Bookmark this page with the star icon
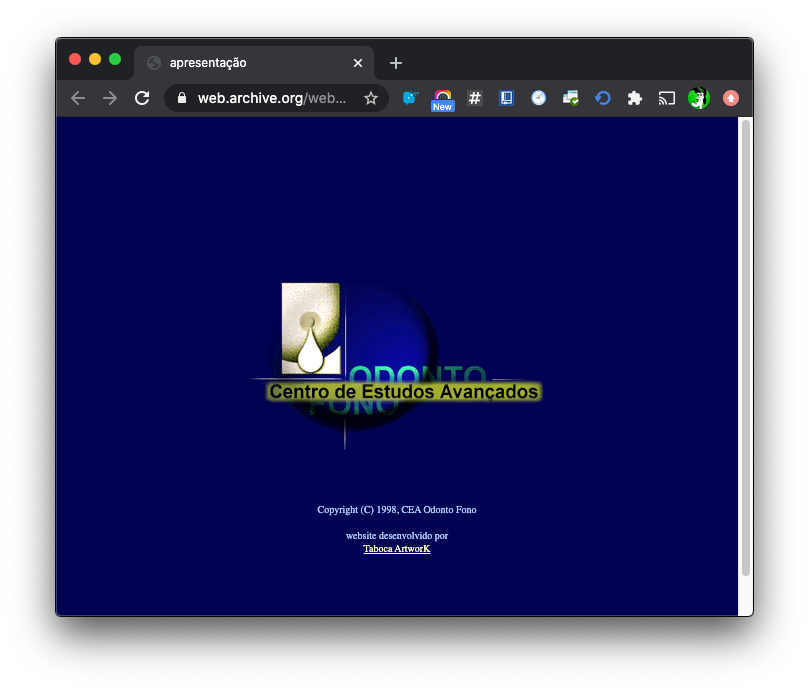This screenshot has height=690, width=809. click(371, 98)
